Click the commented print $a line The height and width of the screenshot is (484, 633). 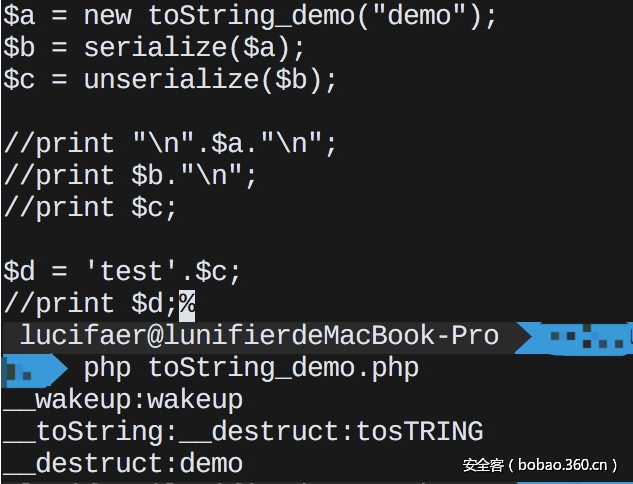click(170, 144)
